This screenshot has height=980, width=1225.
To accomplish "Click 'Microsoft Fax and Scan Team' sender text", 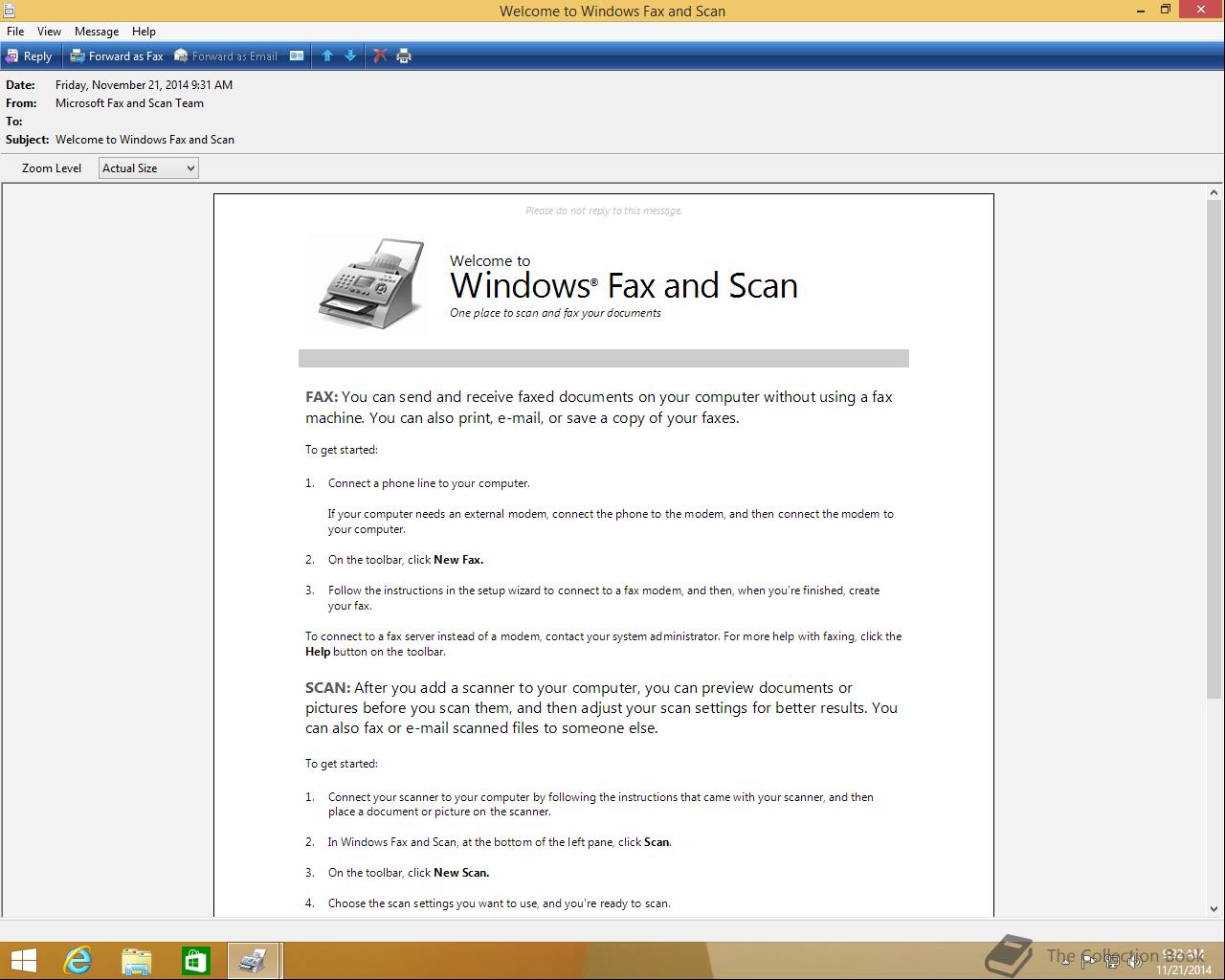I will click(x=129, y=103).
